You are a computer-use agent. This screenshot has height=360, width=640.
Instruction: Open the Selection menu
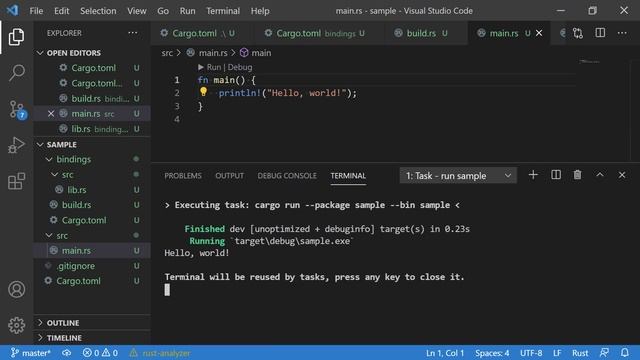click(98, 11)
